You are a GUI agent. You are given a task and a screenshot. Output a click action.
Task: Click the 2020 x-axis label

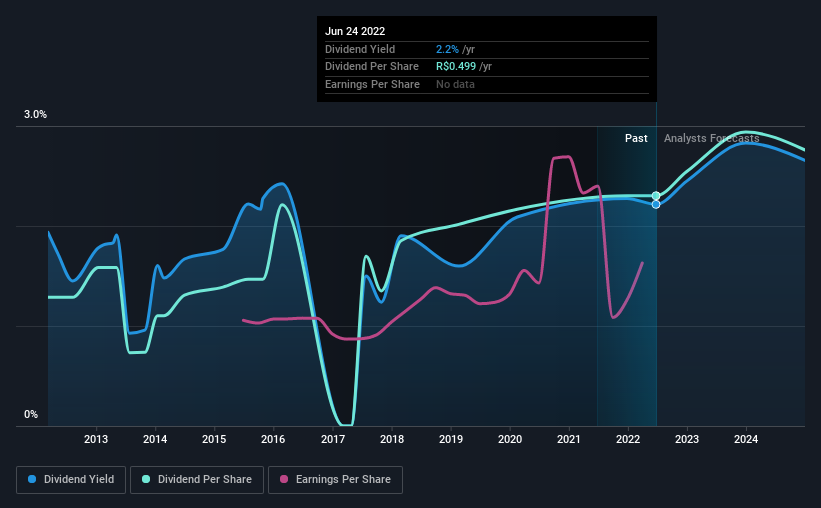510,439
